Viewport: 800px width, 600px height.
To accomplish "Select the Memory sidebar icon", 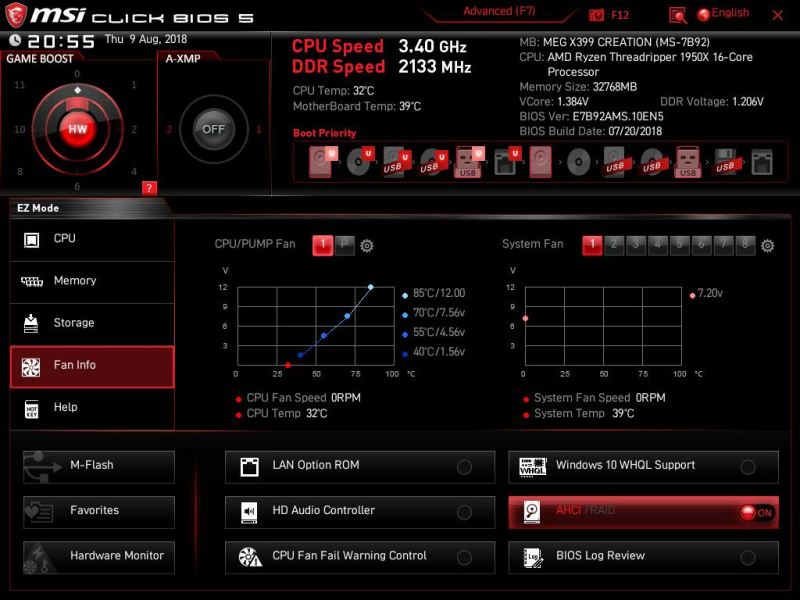I will pyautogui.click(x=91, y=281).
